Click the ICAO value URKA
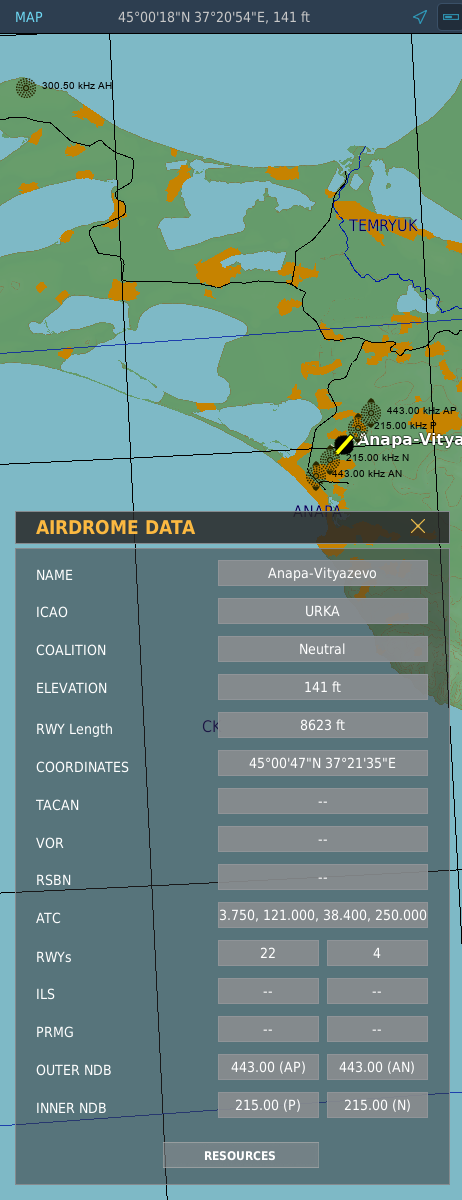462x1200 pixels. [x=322, y=611]
